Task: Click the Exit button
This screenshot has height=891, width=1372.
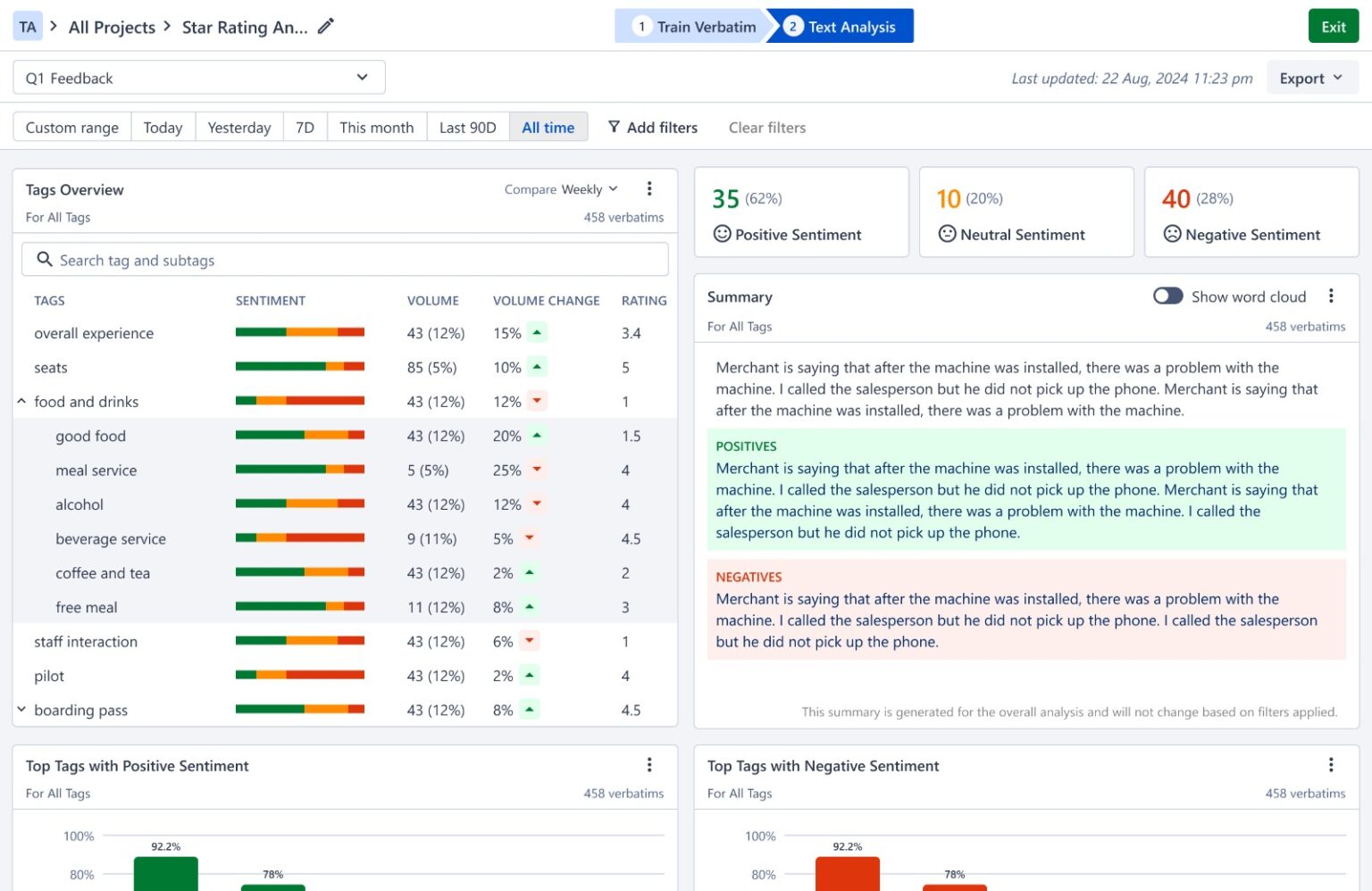Action: pos(1333,26)
